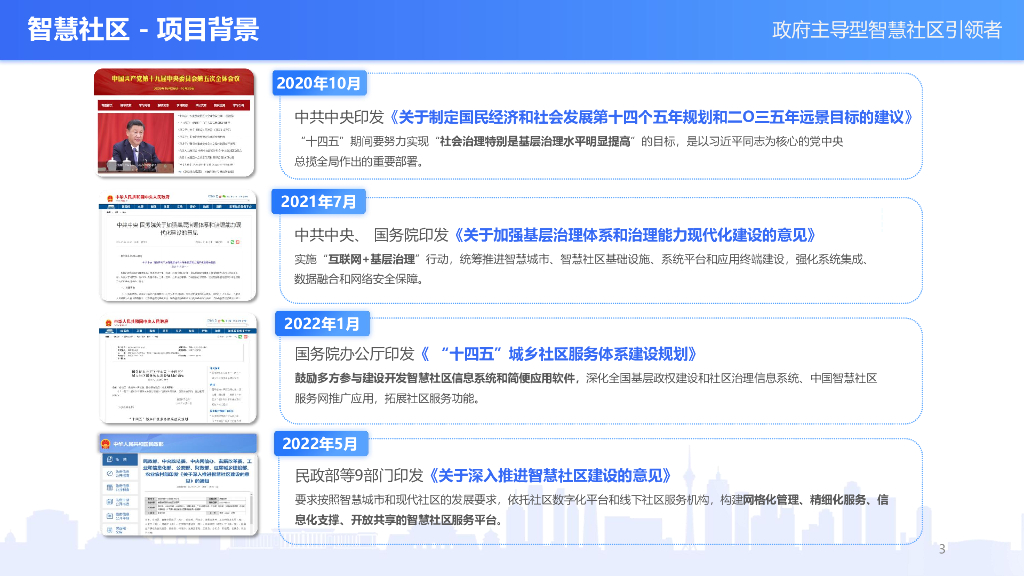Click 关于加强基层治理体系和治理能力现代化建设的意见 title
Image resolution: width=1024 pixels, height=576 pixels.
click(635, 235)
